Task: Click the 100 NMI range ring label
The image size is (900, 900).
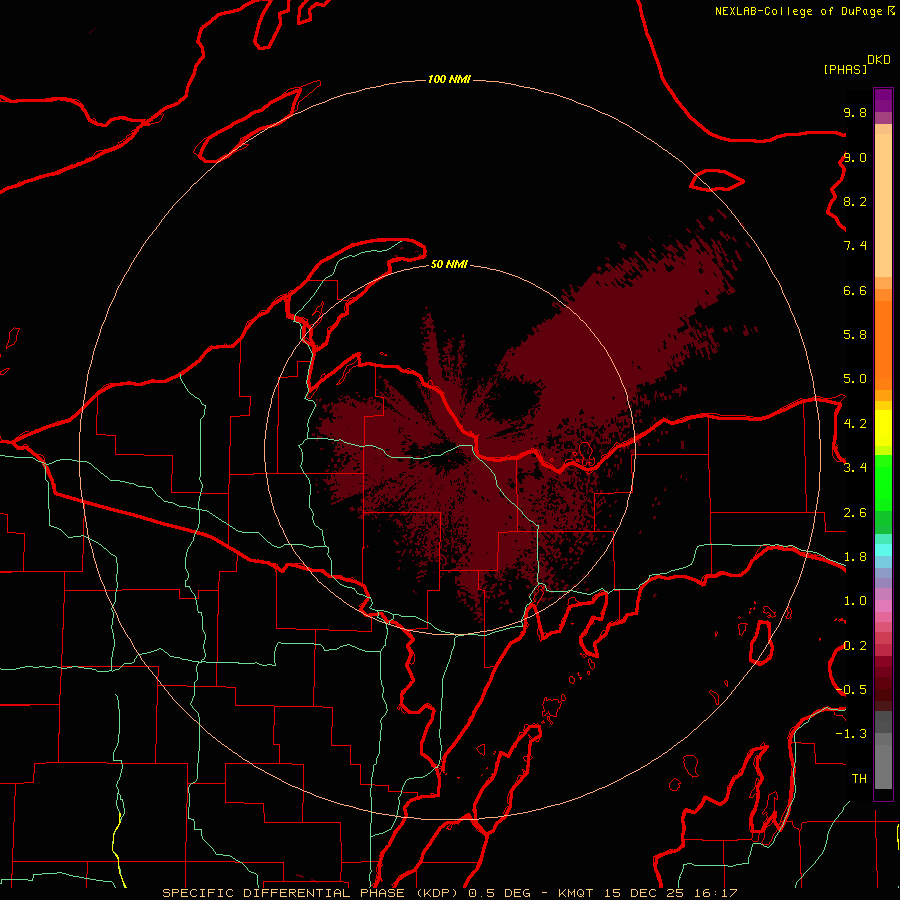Action: [449, 79]
